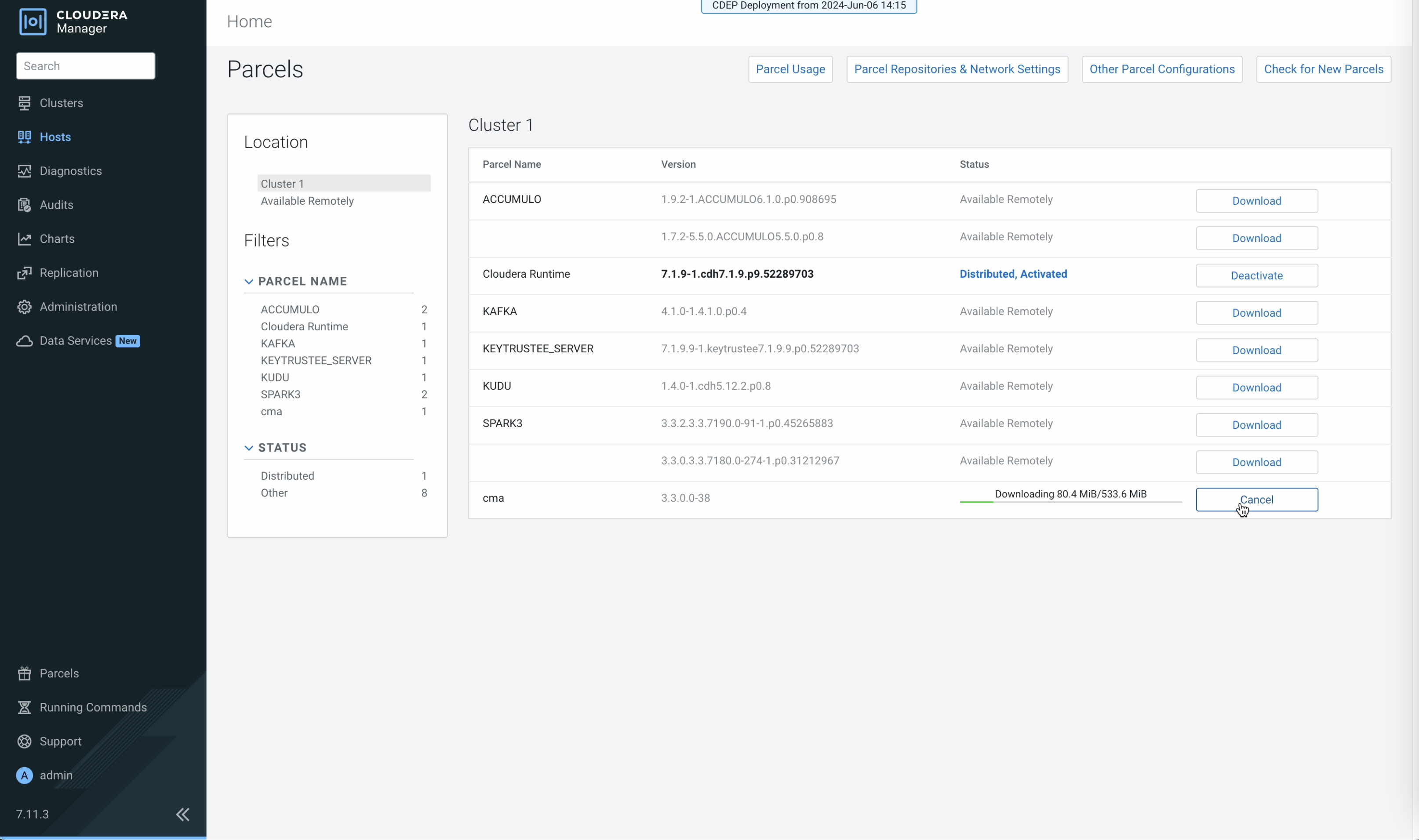Image resolution: width=1419 pixels, height=840 pixels.
Task: Open the Audits menu item
Action: coord(57,205)
